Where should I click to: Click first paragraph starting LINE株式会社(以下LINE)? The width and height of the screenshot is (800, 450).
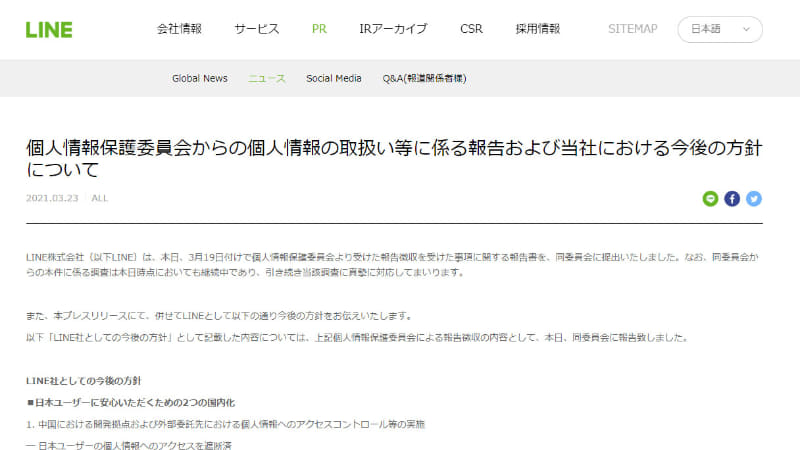[x=392, y=265]
